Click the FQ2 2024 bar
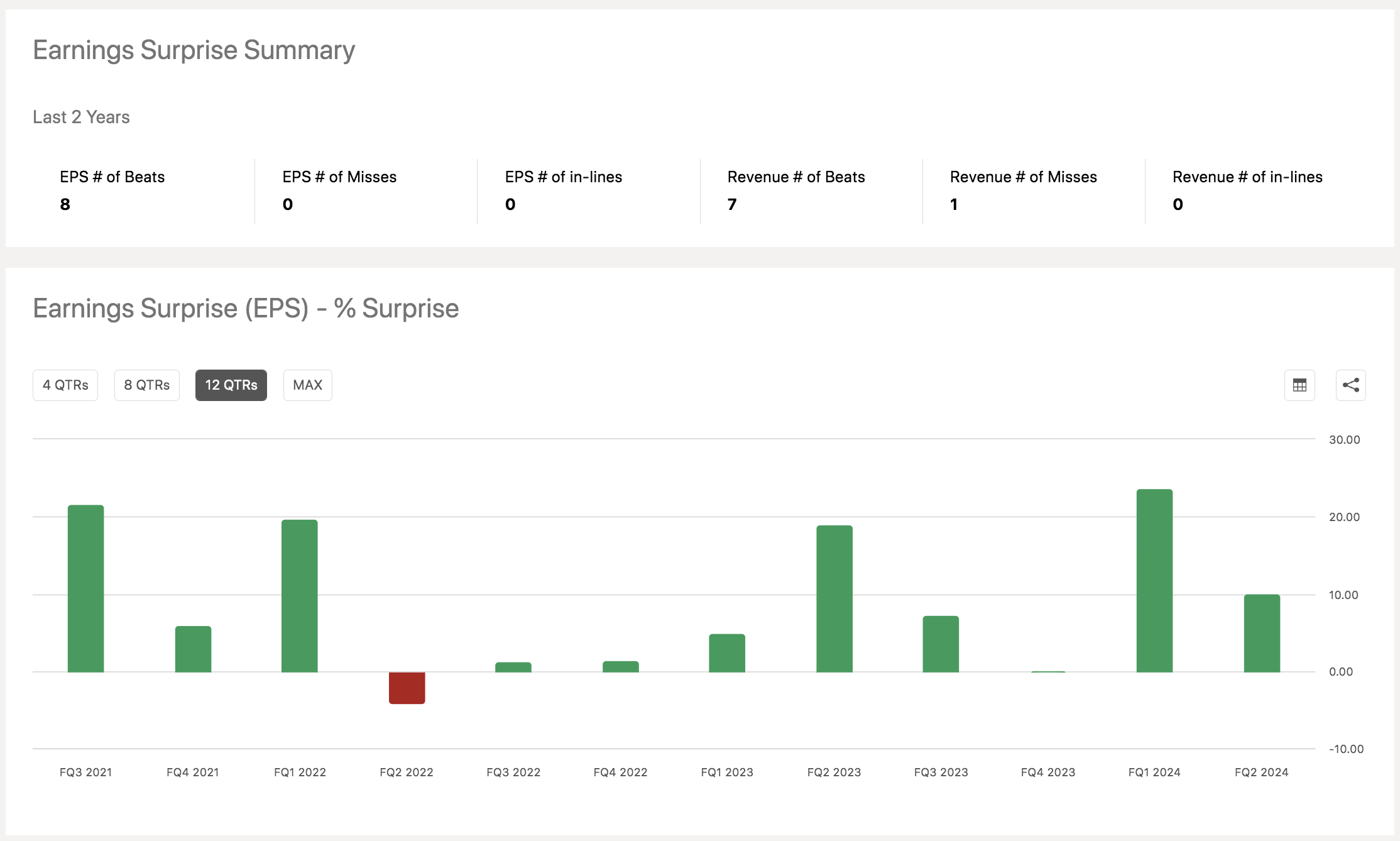The image size is (1400, 841). 1262,633
